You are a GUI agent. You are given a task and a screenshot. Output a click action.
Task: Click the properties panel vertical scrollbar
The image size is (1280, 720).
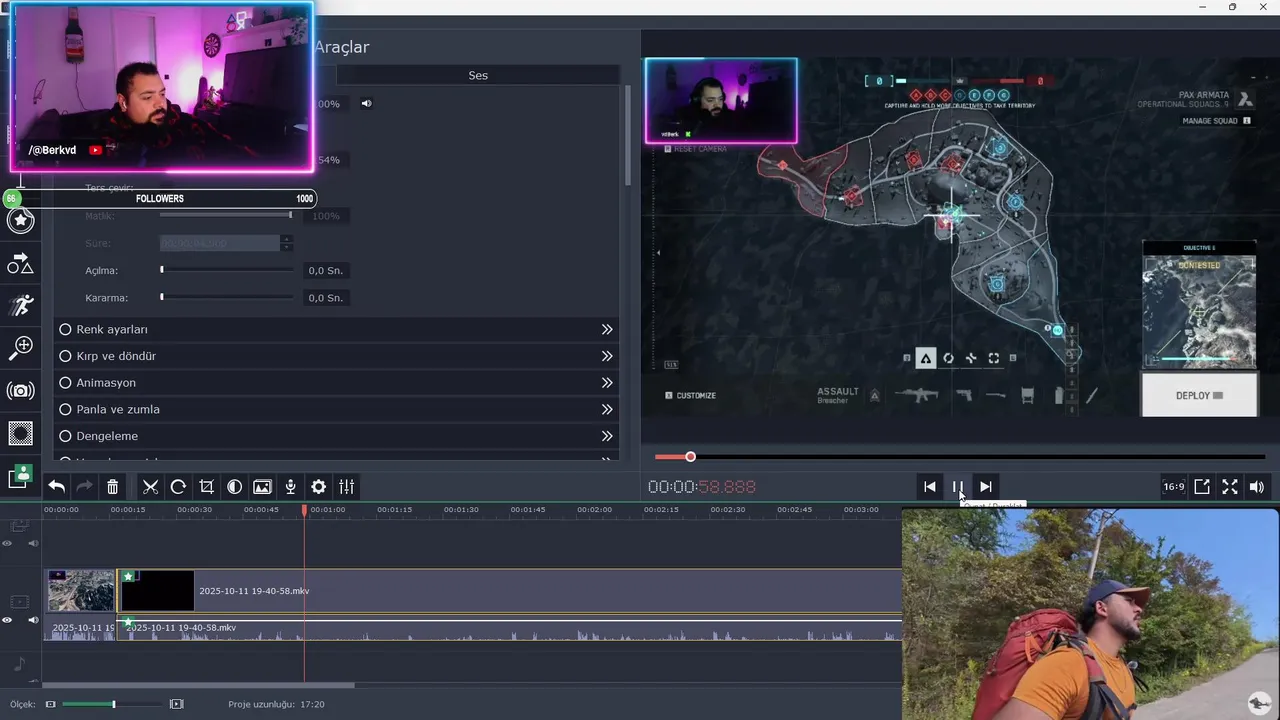pyautogui.click(x=628, y=135)
